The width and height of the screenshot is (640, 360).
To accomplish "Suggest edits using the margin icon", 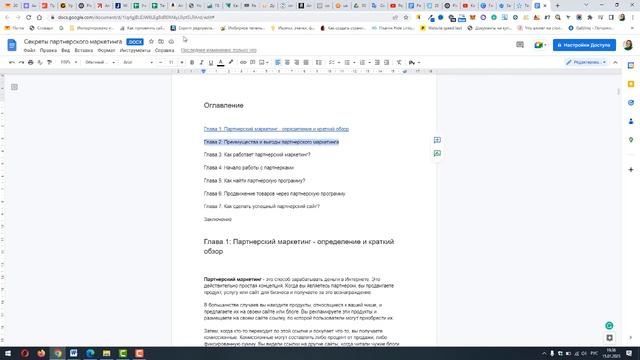I will coord(437,153).
